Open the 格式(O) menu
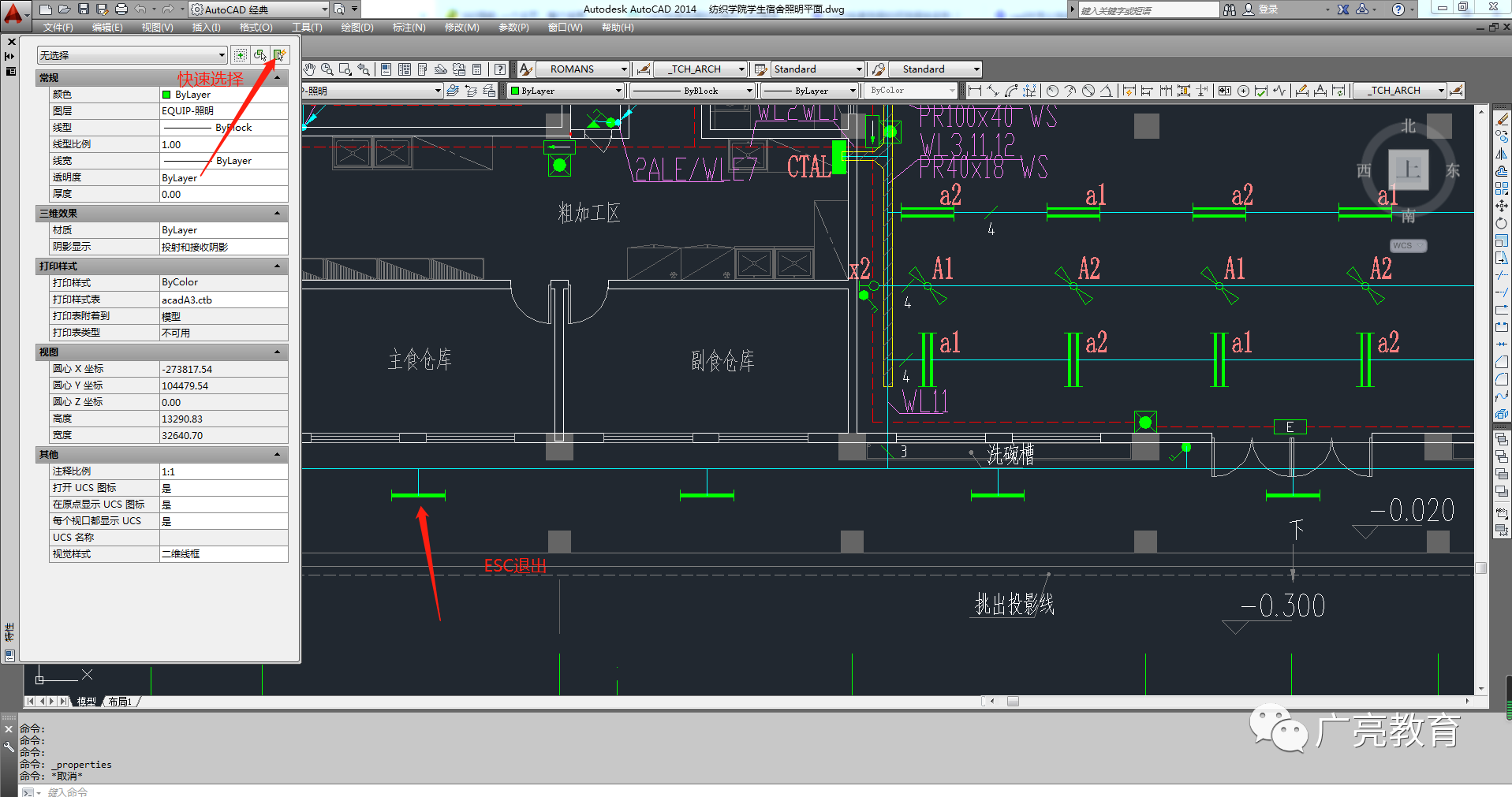The width and height of the screenshot is (1512, 797). (x=256, y=28)
